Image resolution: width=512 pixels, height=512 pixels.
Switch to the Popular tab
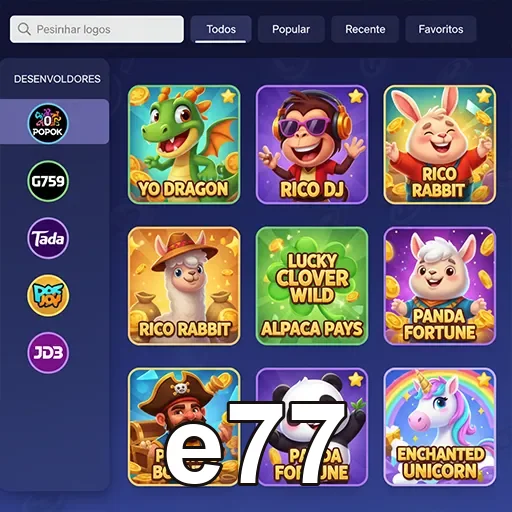pyautogui.click(x=291, y=29)
